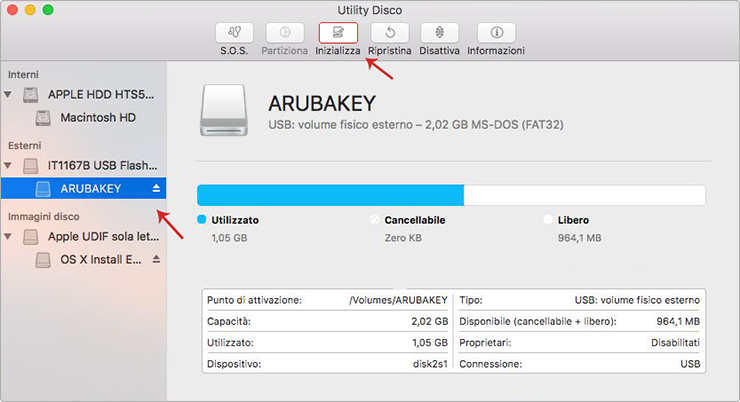Click the Connessione USB value
Viewport: 740px width, 402px height.
pos(690,364)
